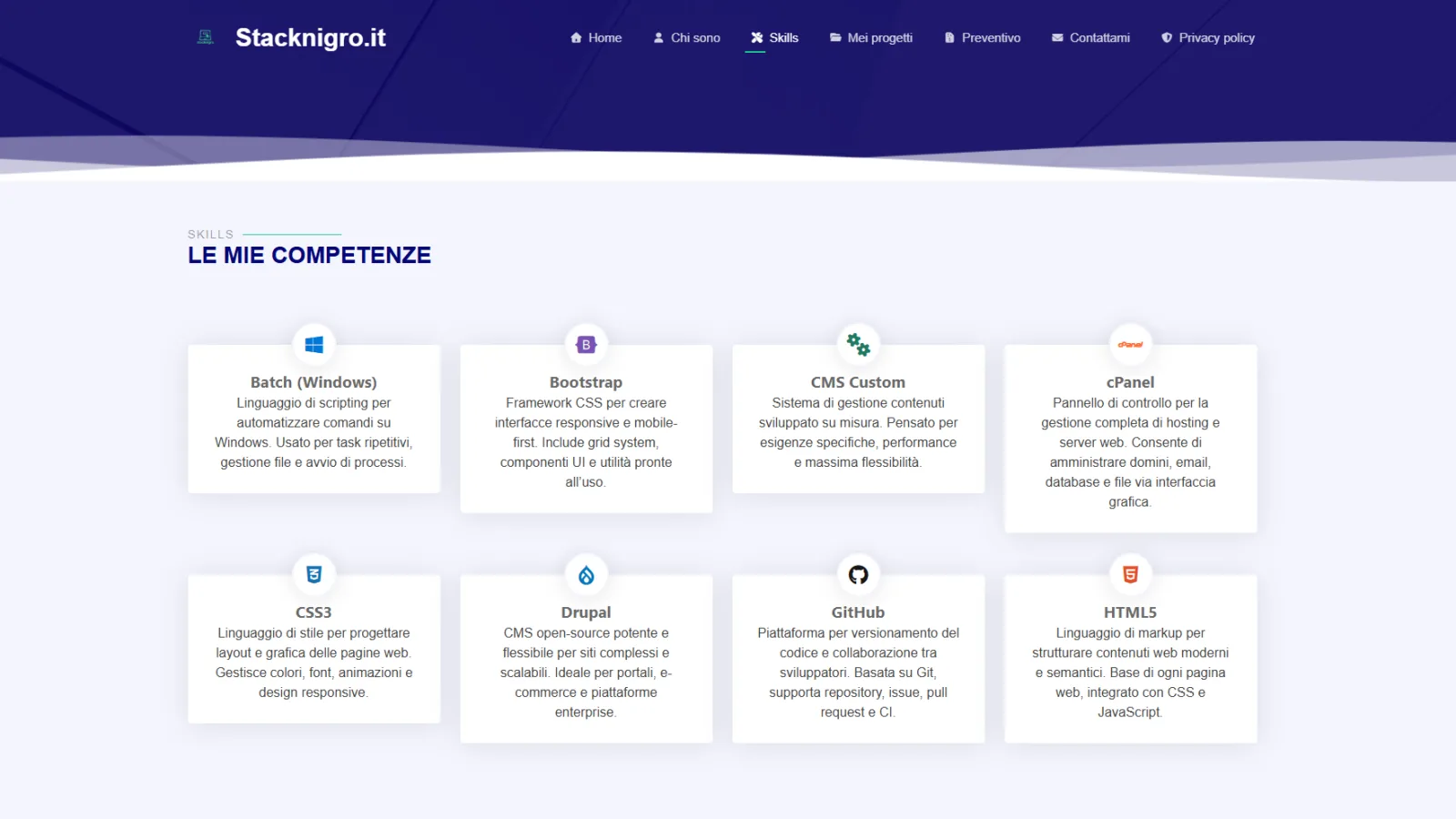1456x819 pixels.
Task: Click the GitHub card heading
Action: 858,612
